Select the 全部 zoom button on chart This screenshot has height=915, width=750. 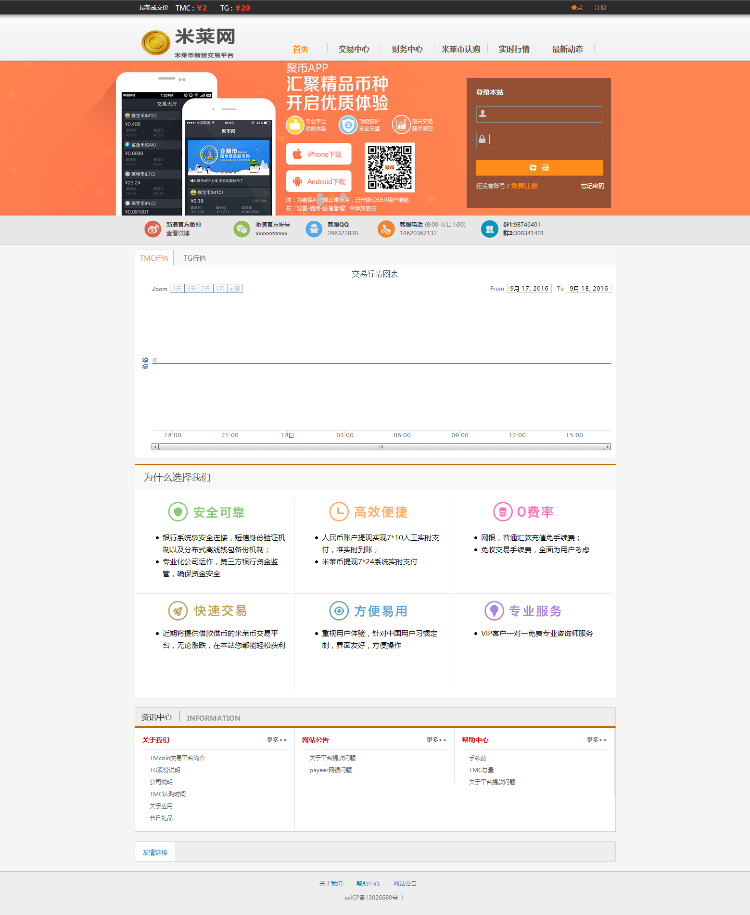tap(235, 288)
